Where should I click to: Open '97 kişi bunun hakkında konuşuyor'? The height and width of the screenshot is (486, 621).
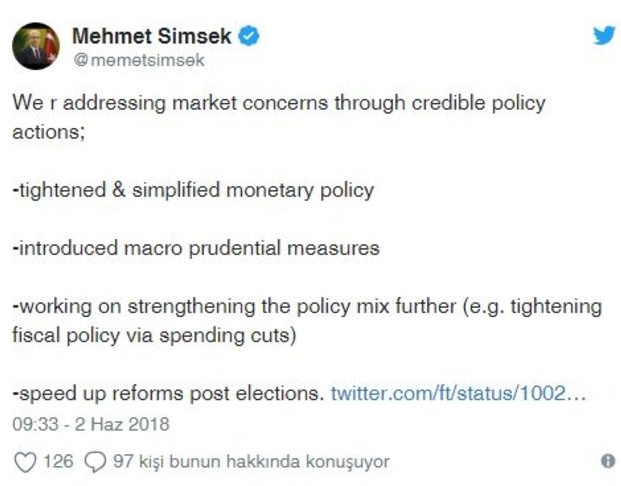(251, 462)
